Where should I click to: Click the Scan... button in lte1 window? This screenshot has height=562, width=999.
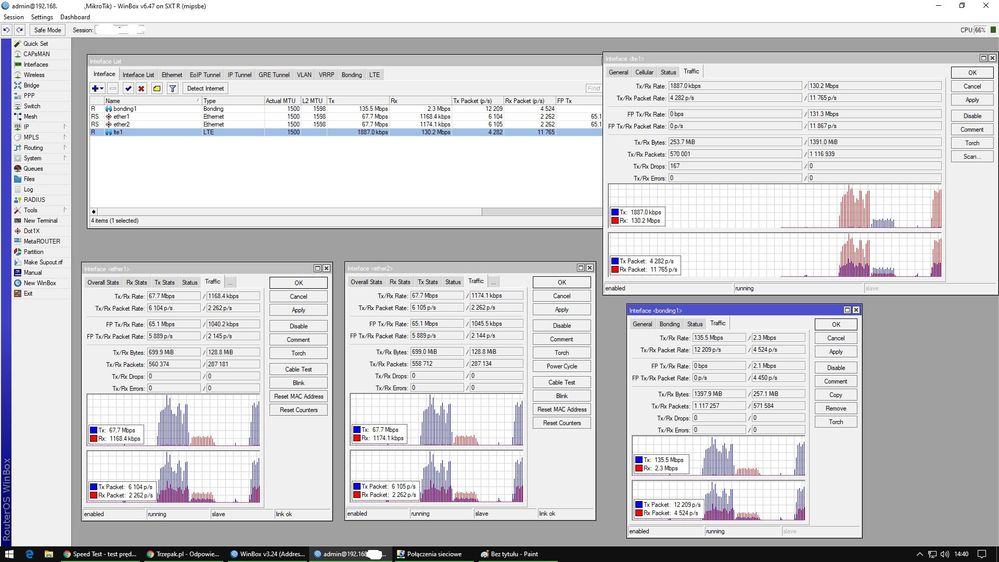coord(972,157)
